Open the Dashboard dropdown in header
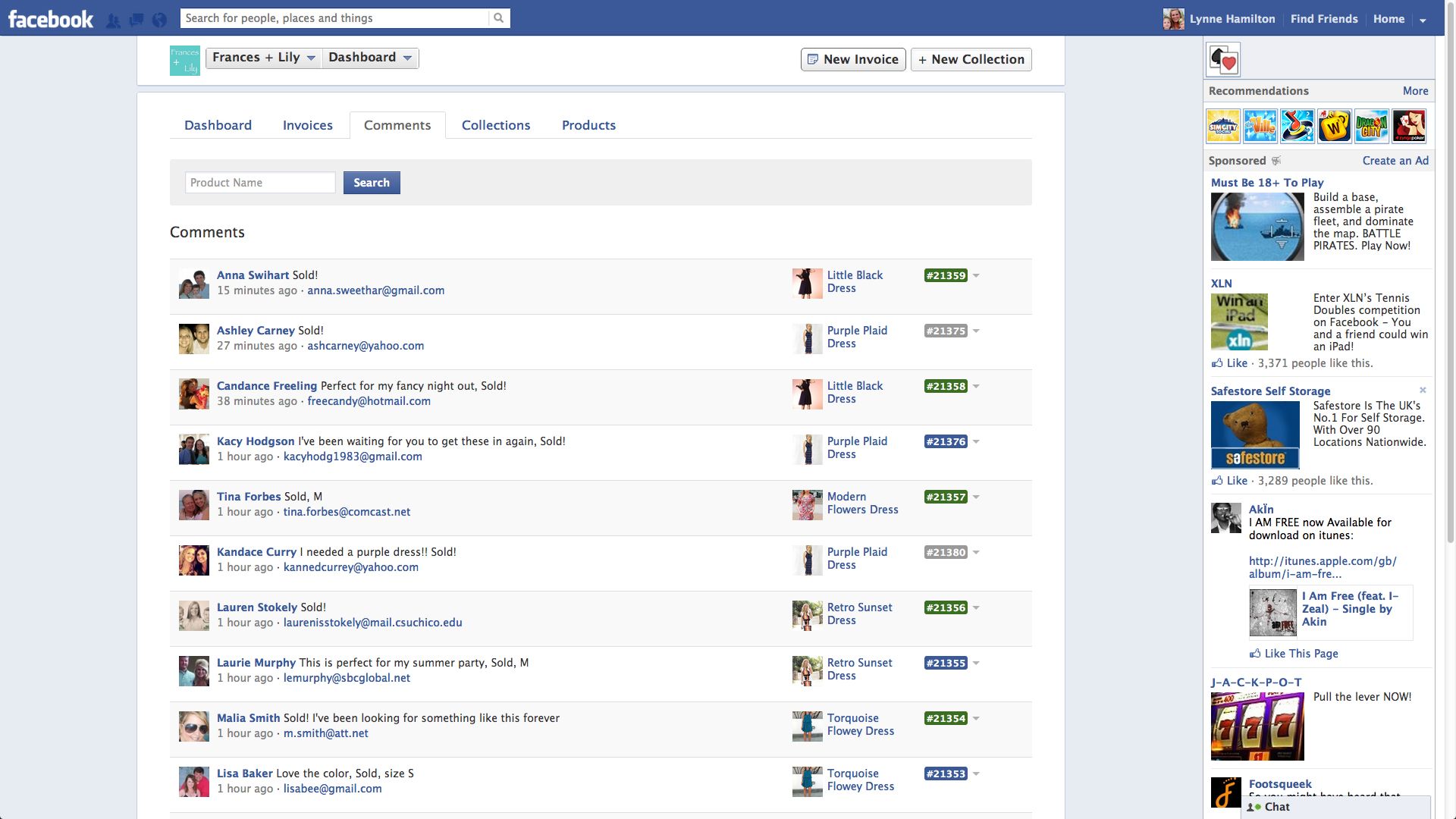This screenshot has width=1456, height=819. pyautogui.click(x=370, y=58)
